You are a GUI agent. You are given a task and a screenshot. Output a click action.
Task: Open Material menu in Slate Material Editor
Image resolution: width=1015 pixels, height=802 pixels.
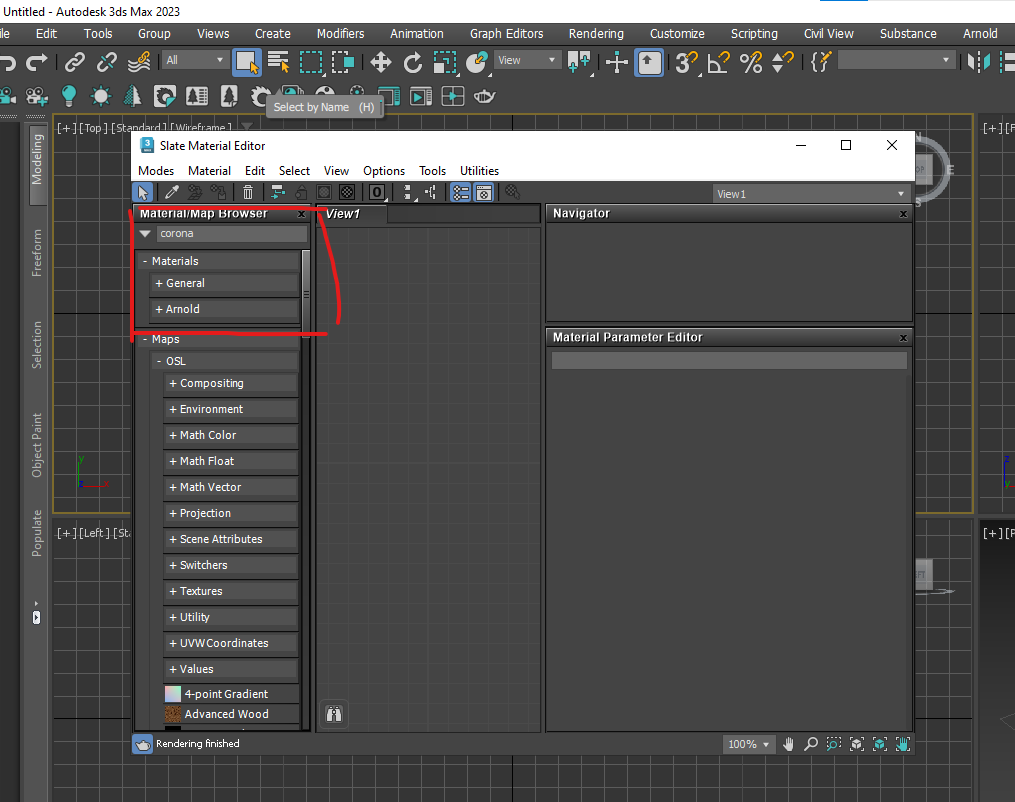(x=209, y=171)
